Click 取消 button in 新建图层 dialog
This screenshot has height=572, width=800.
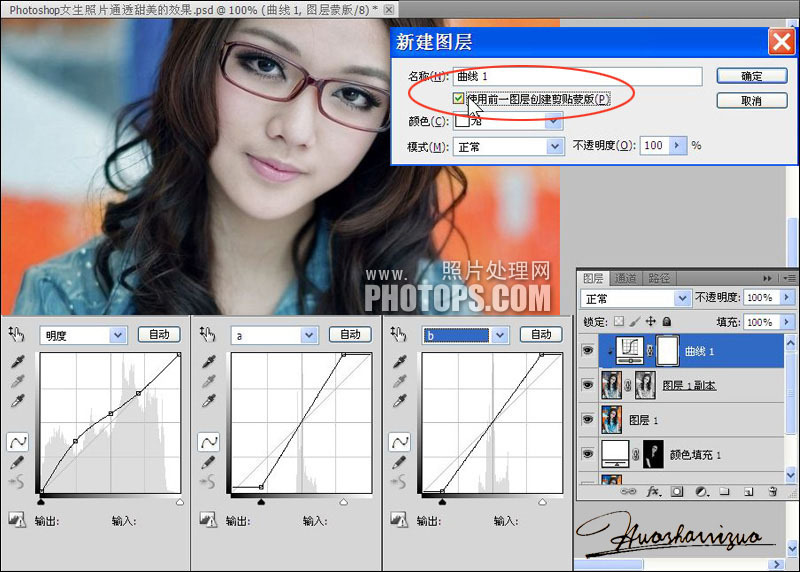(x=752, y=101)
